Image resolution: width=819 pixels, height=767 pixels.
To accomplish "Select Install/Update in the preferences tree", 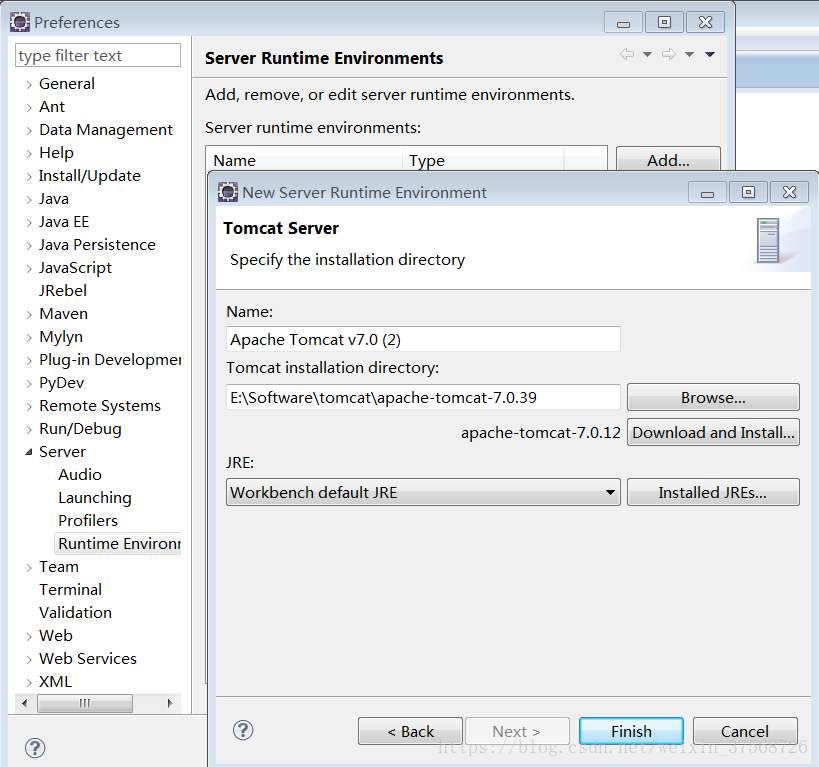I will pyautogui.click(x=90, y=176).
